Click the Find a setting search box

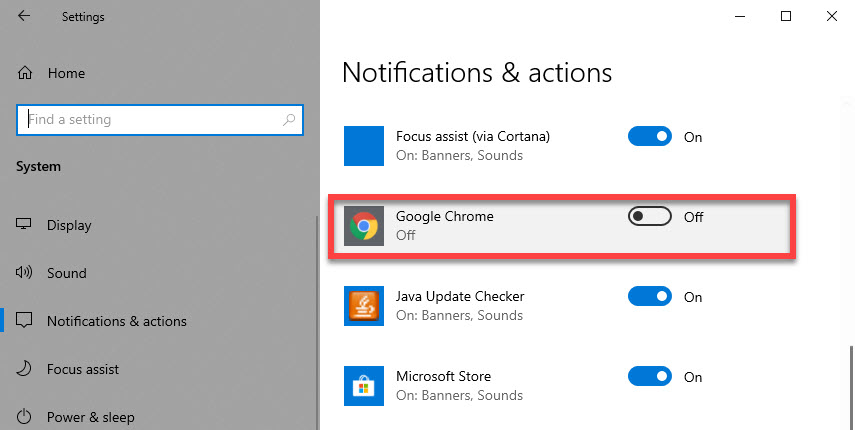[x=160, y=119]
